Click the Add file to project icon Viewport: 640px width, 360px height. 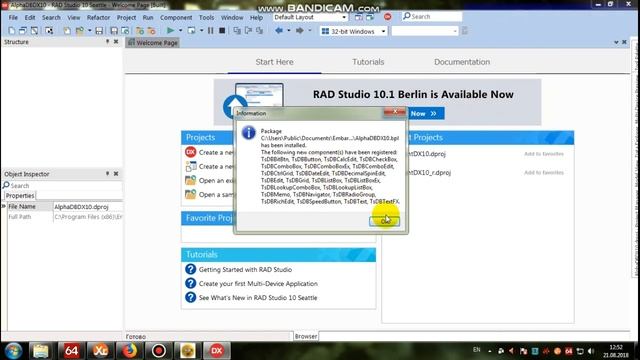tap(140, 31)
